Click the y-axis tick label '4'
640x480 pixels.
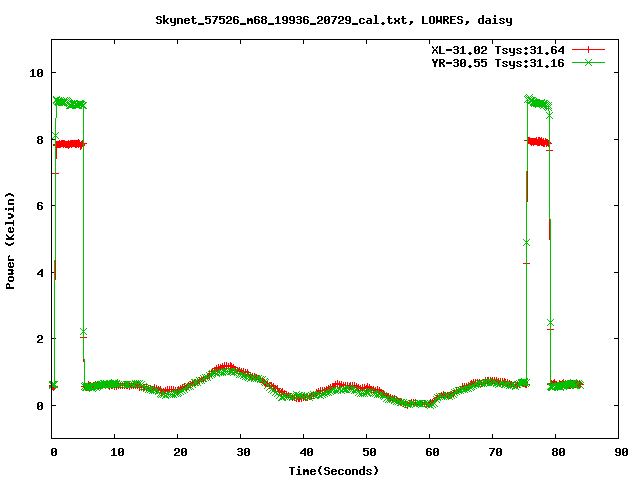(40, 273)
